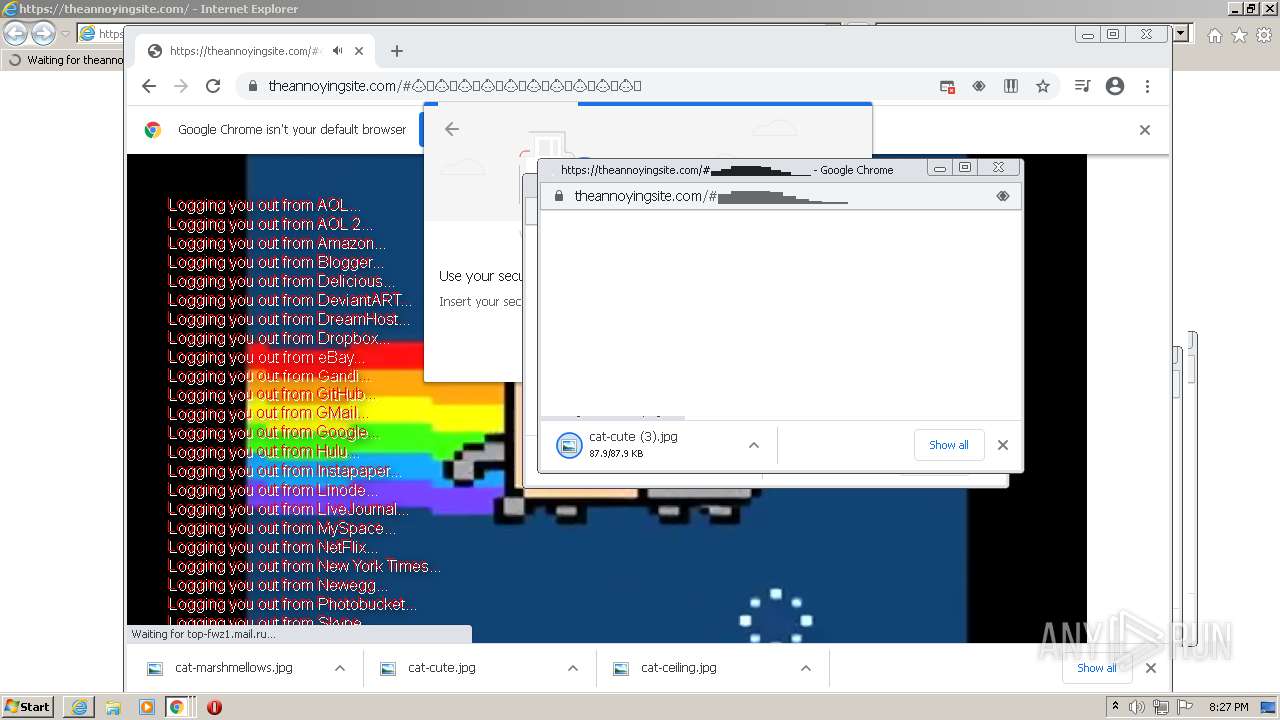Click back arrow in security key dialog
Image resolution: width=1280 pixels, height=720 pixels.
tap(452, 129)
